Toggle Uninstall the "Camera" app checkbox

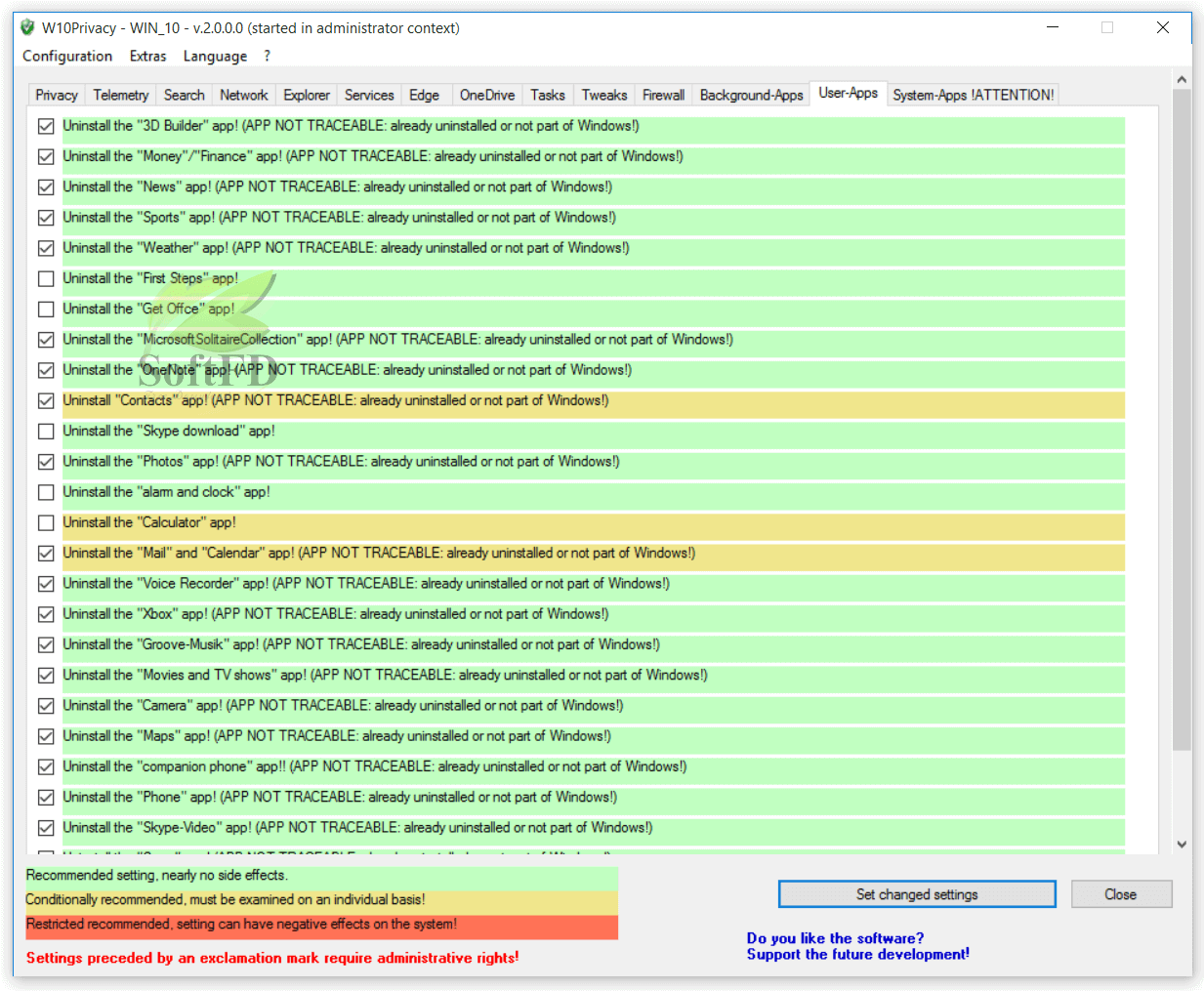(x=46, y=706)
